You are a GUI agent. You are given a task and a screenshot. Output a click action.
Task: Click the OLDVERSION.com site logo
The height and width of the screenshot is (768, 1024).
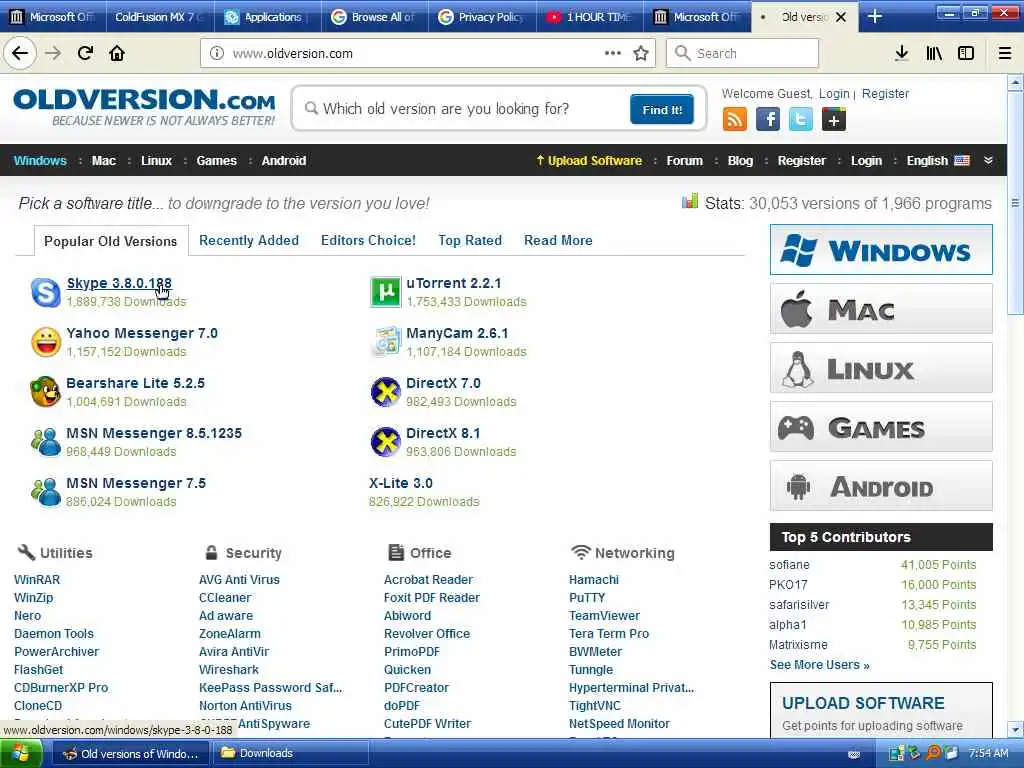pyautogui.click(x=144, y=108)
